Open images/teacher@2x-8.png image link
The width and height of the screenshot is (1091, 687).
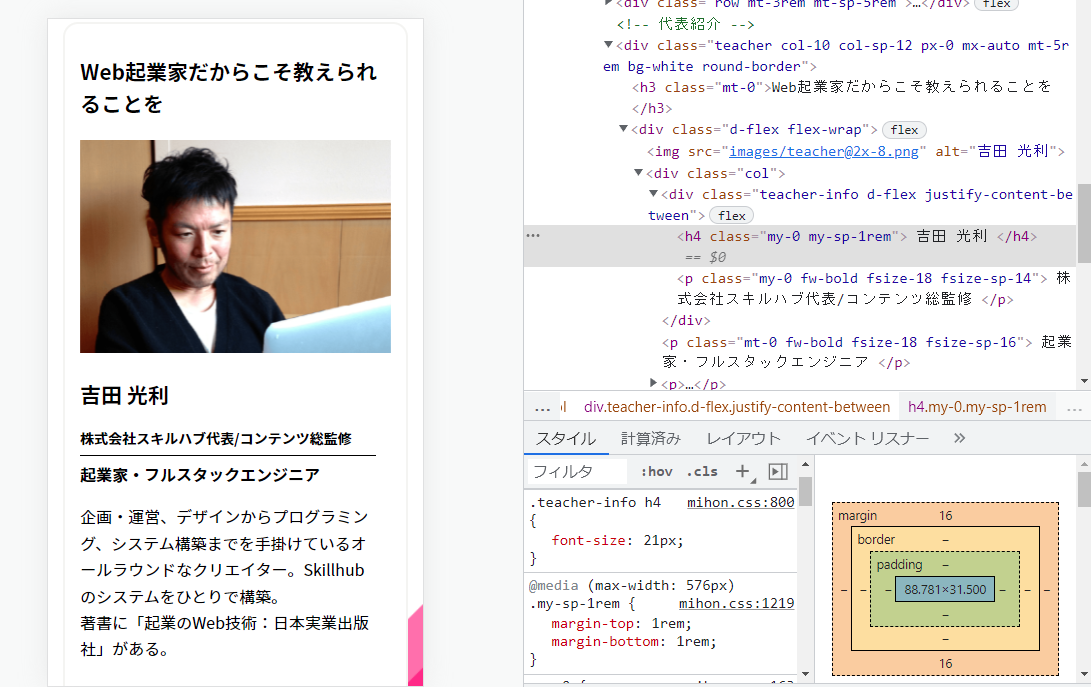click(824, 151)
